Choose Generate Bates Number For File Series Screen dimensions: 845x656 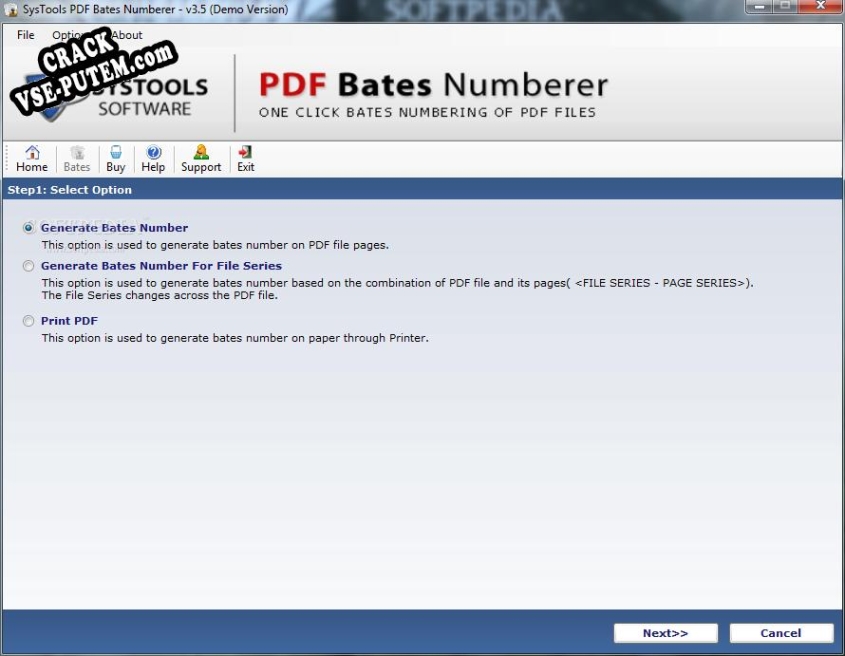(x=29, y=266)
